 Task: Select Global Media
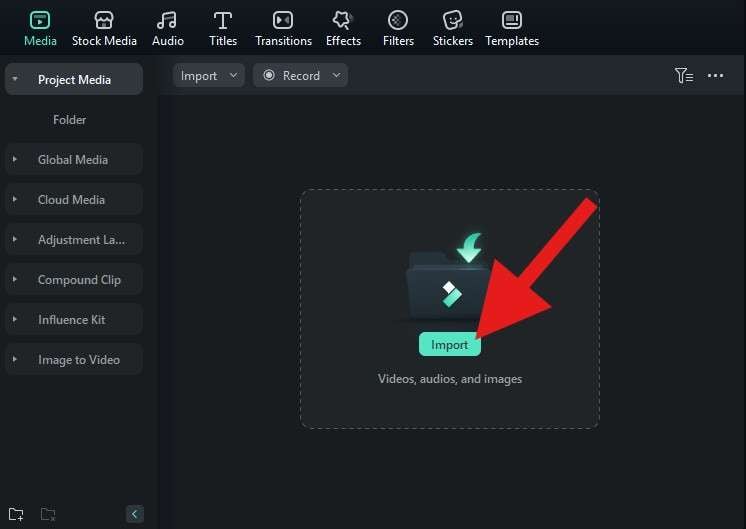click(x=74, y=159)
